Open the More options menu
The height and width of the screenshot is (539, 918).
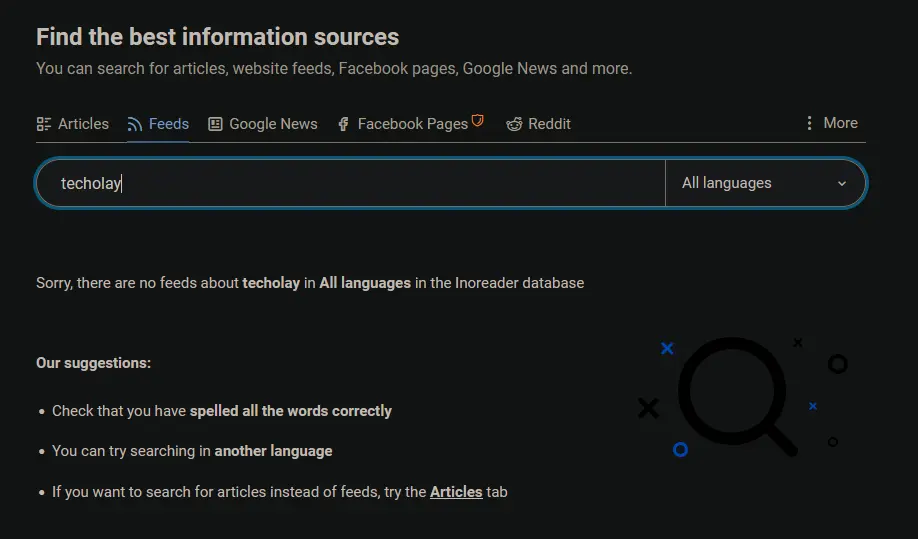(x=831, y=123)
